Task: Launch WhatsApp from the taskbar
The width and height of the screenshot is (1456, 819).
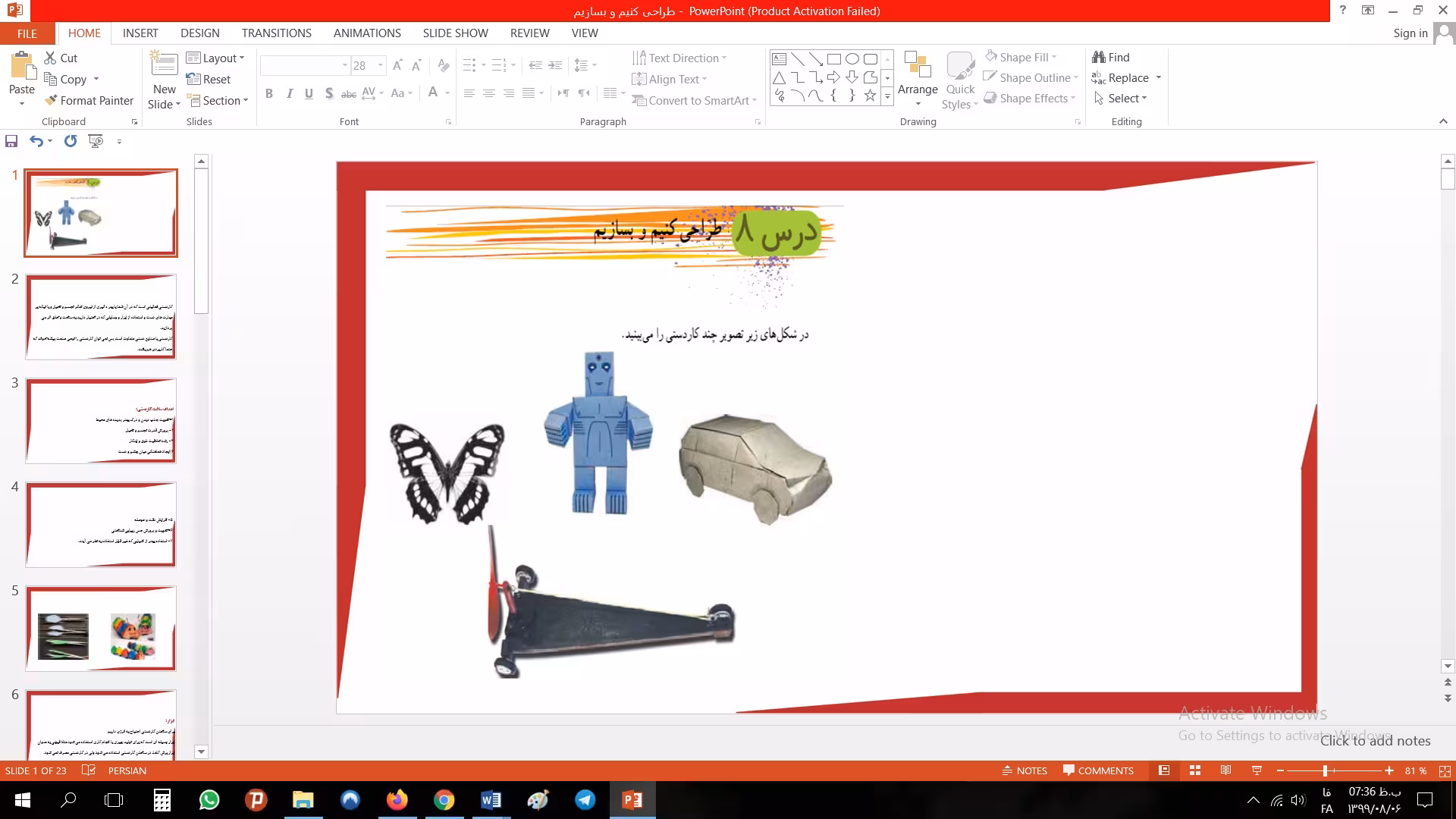Action: click(209, 800)
